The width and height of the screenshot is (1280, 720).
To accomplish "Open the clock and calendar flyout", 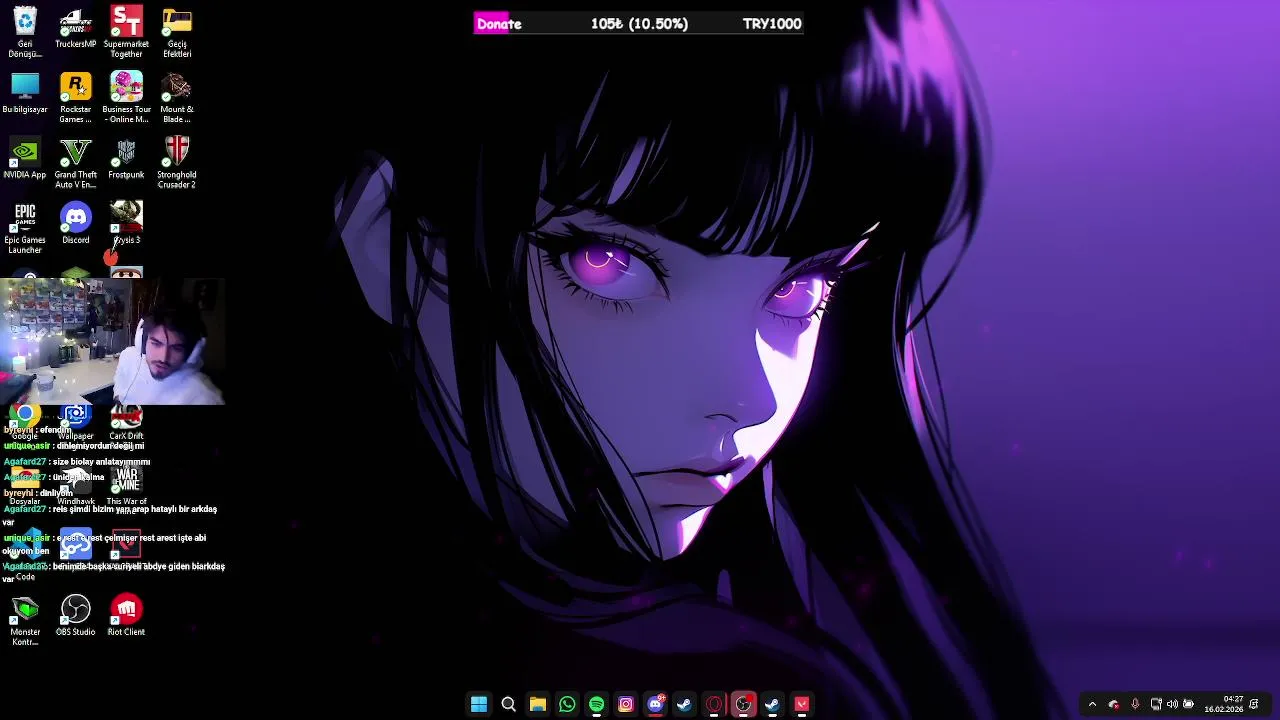I will pos(1224,704).
